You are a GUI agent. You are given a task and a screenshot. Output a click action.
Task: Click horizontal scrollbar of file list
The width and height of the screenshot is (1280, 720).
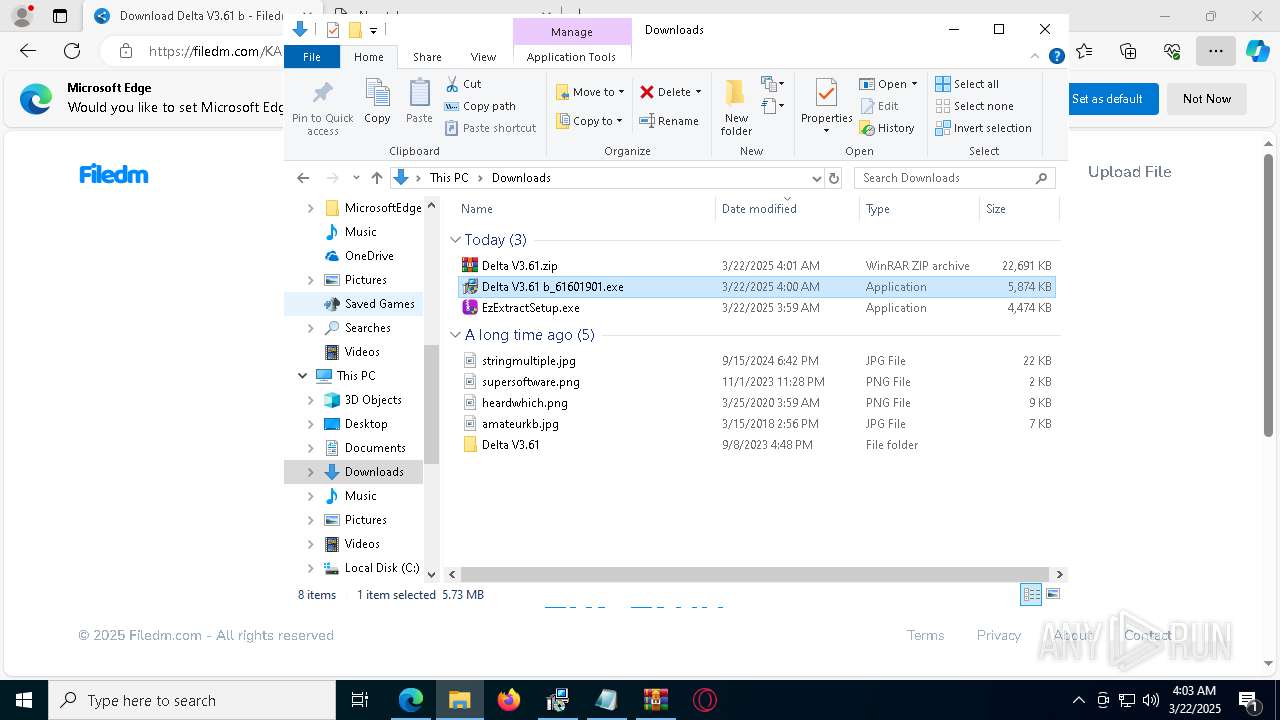755,574
